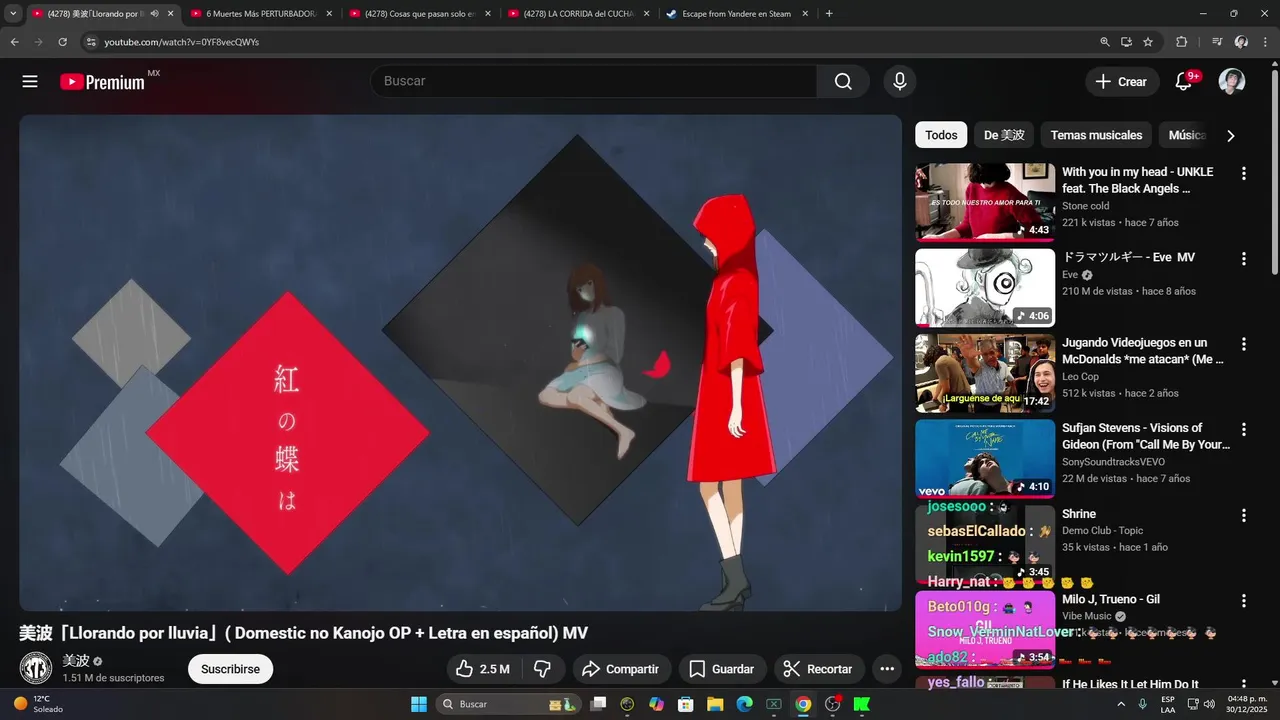Start voice search with microphone icon
This screenshot has width=1280, height=720.
pyautogui.click(x=900, y=82)
